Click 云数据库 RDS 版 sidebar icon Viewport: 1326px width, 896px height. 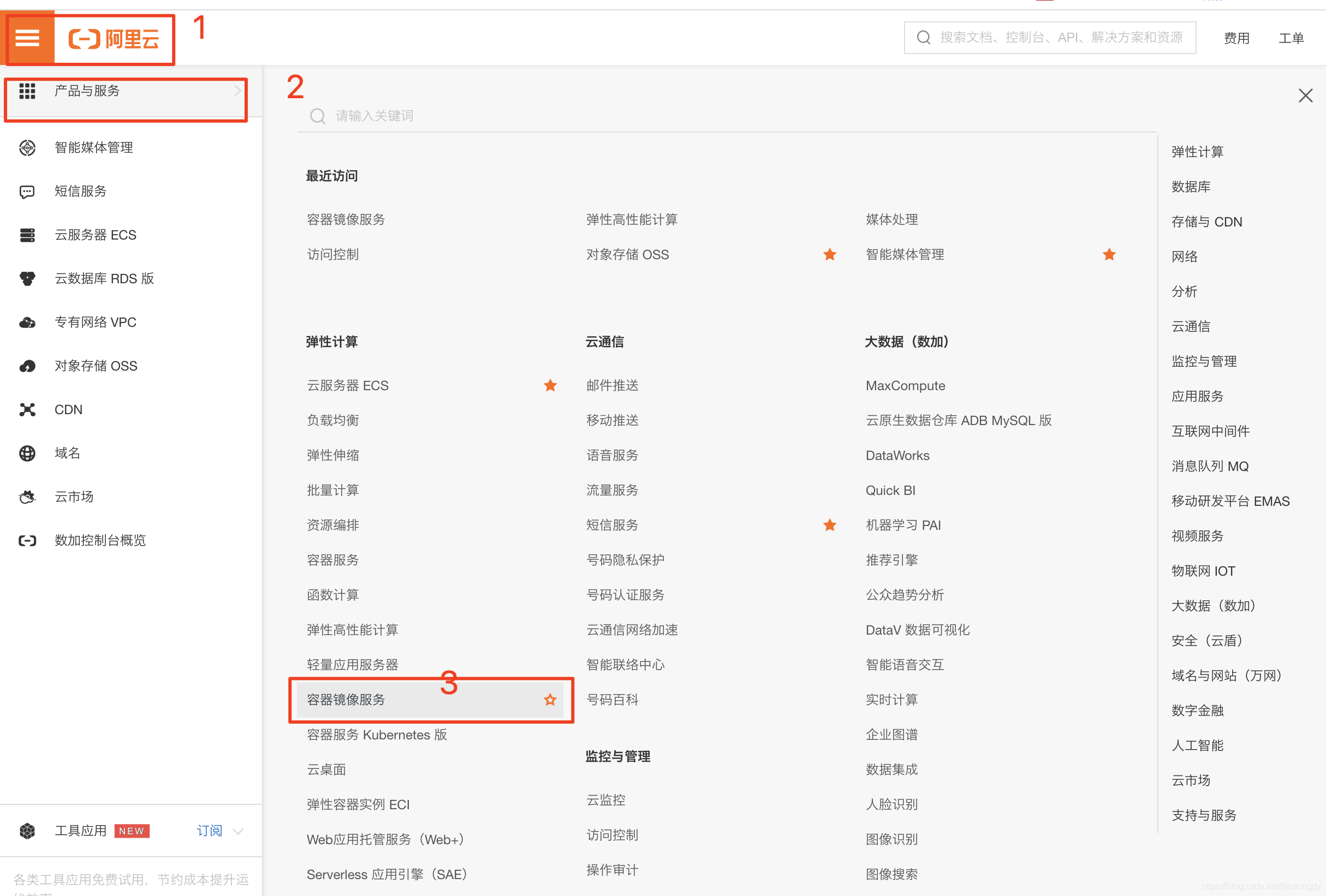pyautogui.click(x=27, y=278)
